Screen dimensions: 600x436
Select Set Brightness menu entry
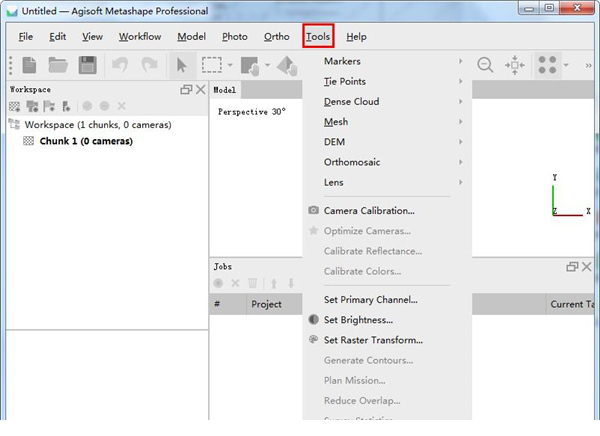click(x=358, y=320)
